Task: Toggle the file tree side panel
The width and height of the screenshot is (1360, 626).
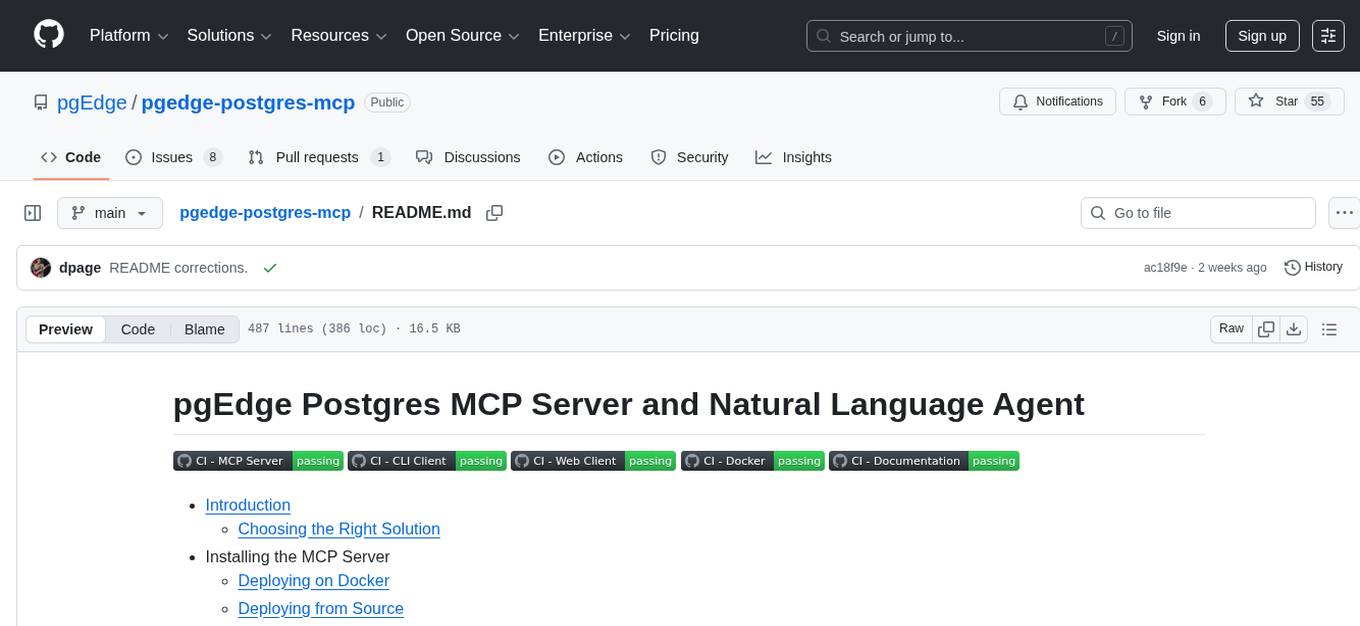Action: pyautogui.click(x=32, y=212)
